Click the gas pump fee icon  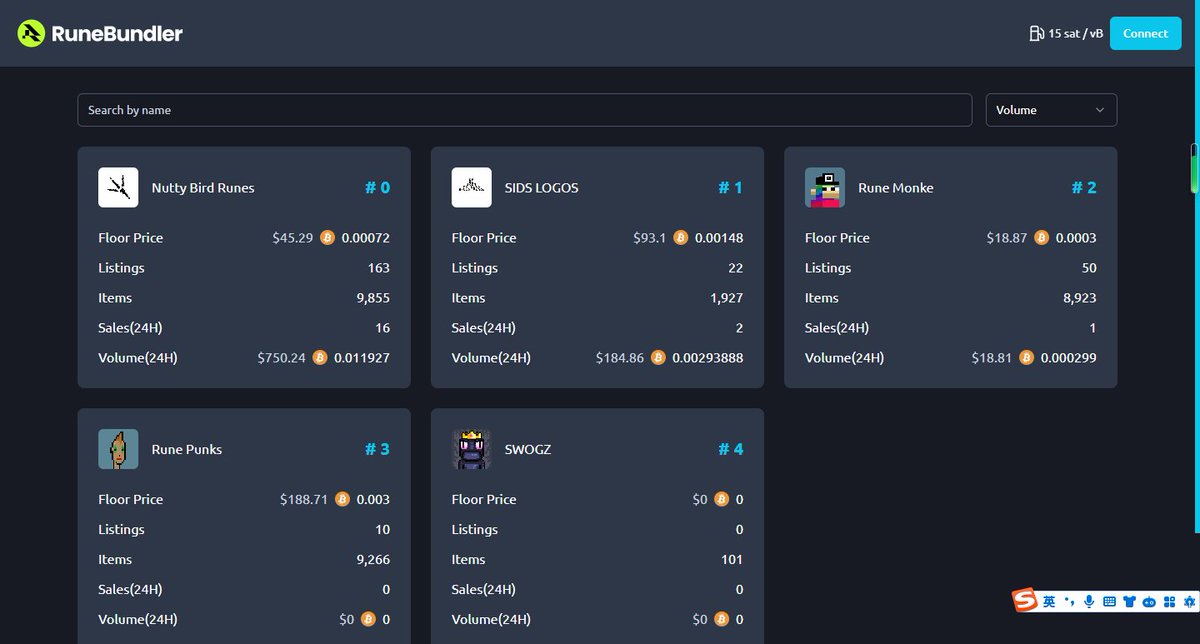[x=1036, y=33]
